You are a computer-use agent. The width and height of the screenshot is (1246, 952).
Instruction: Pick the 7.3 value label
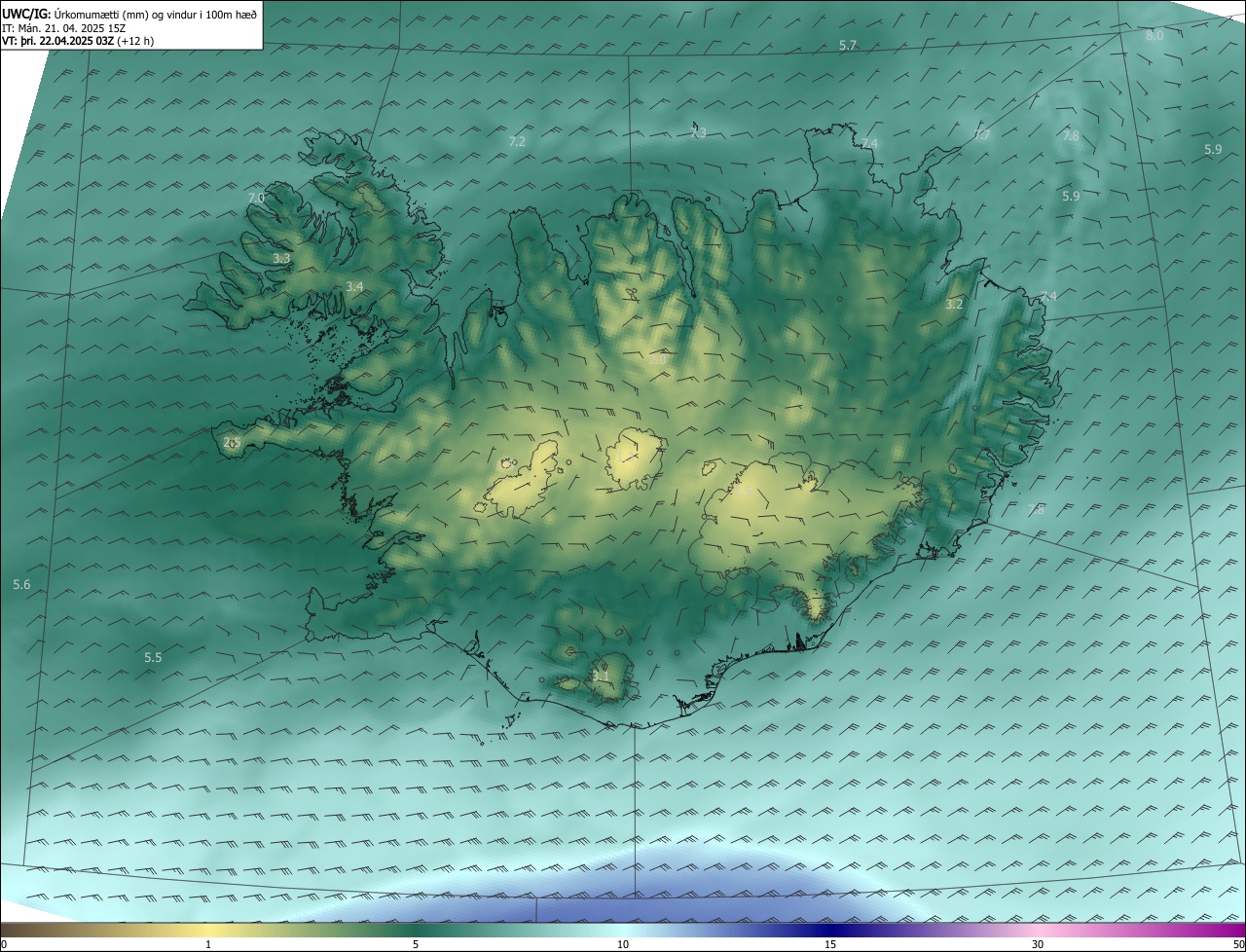click(698, 132)
